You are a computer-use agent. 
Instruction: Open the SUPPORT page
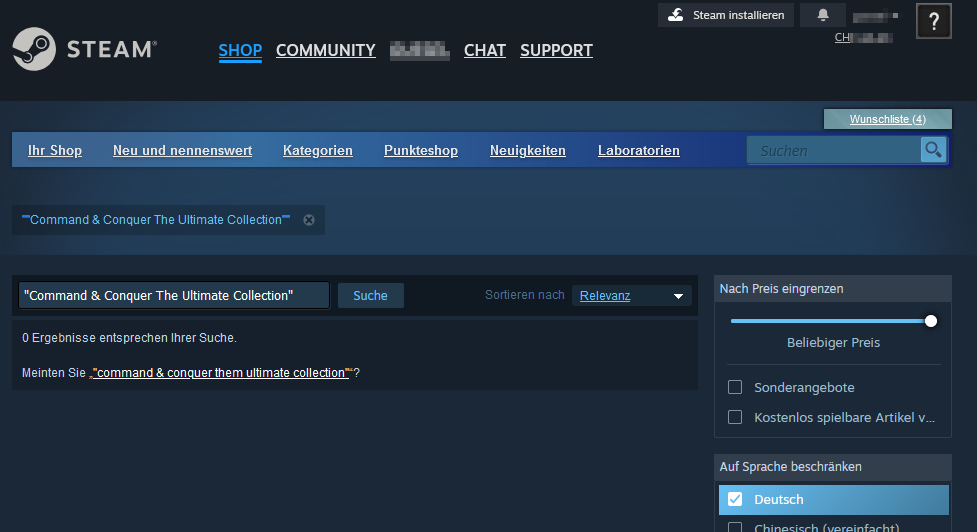(556, 50)
